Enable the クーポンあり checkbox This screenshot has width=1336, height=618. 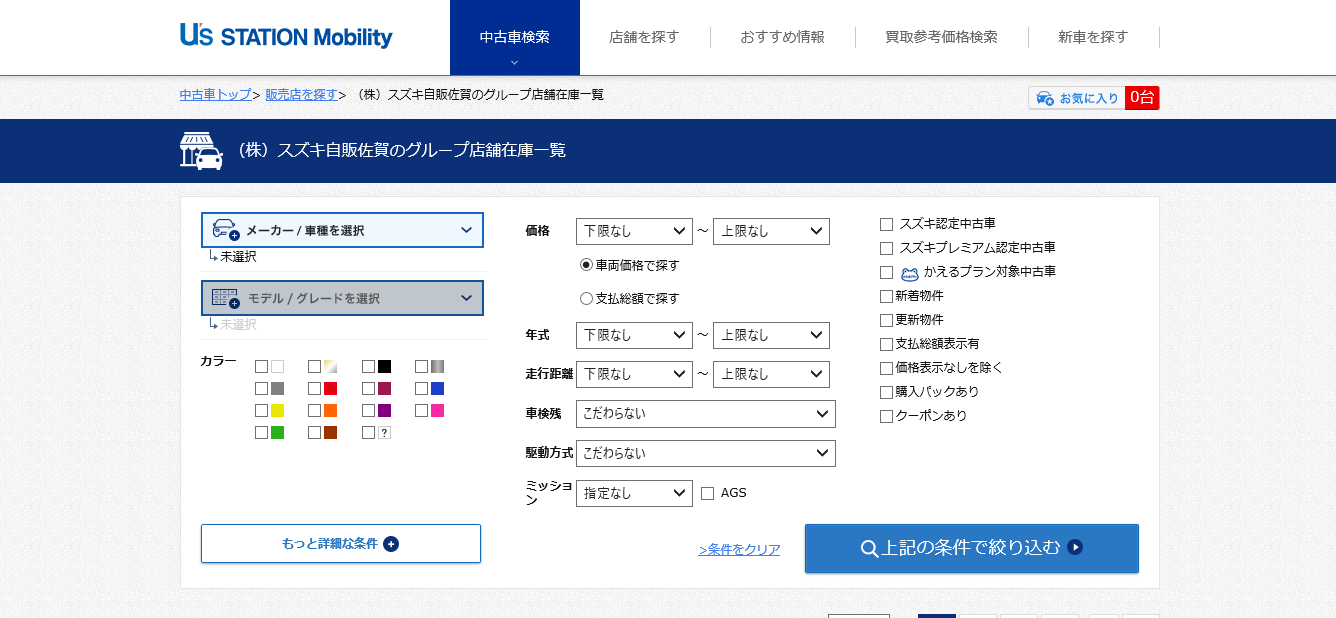click(886, 416)
